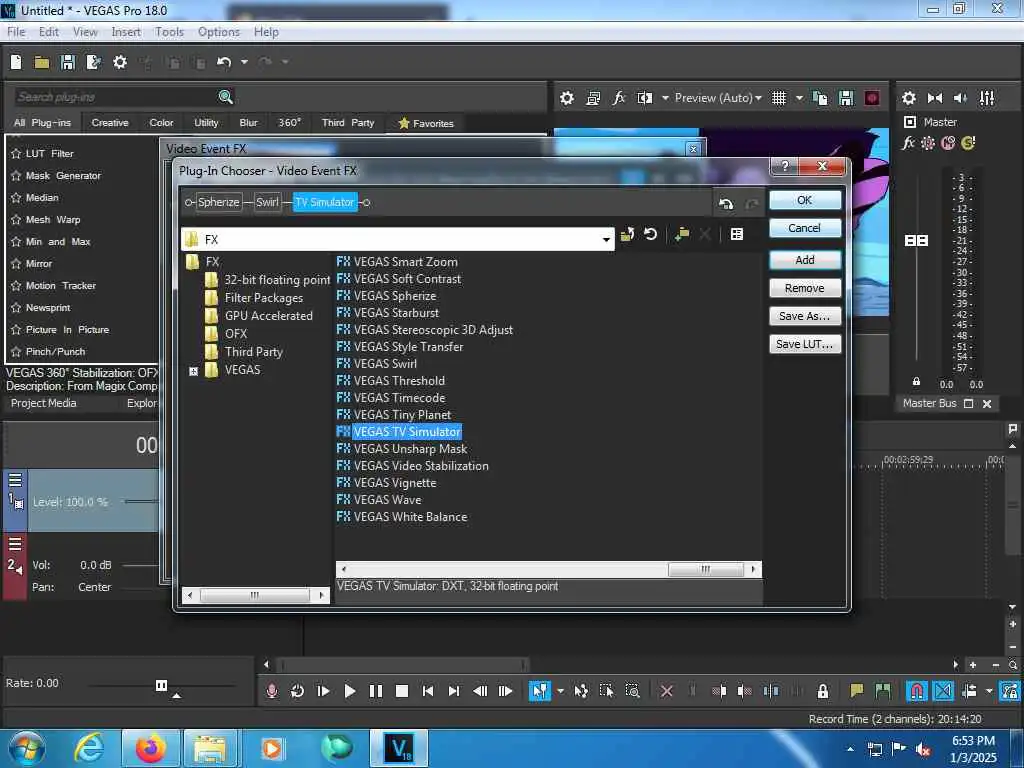Select the GPU Accelerated folder
The image size is (1024, 768).
268,316
